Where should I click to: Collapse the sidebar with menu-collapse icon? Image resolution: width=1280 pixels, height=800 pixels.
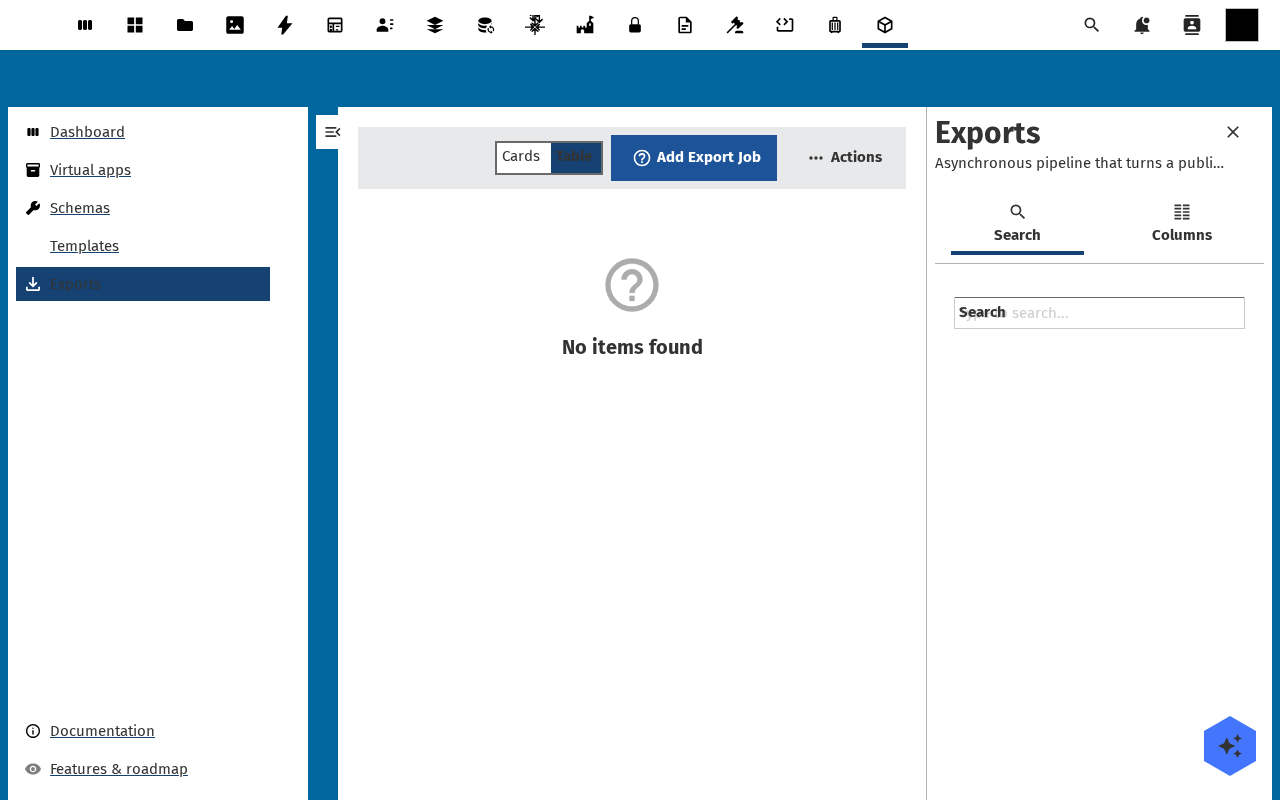pyautogui.click(x=332, y=132)
